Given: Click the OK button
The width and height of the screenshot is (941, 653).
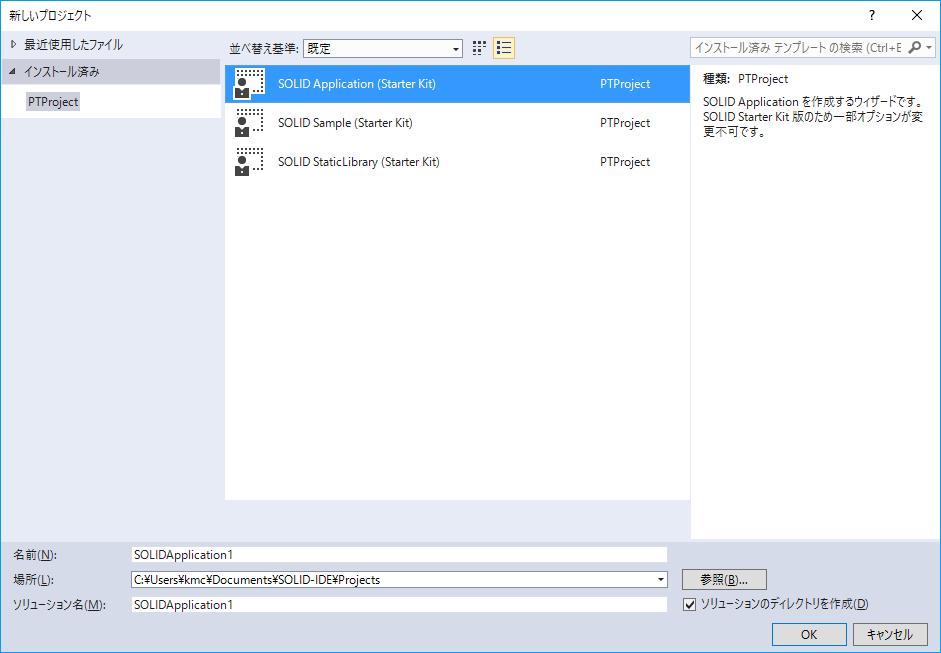Looking at the screenshot, I should 809,634.
